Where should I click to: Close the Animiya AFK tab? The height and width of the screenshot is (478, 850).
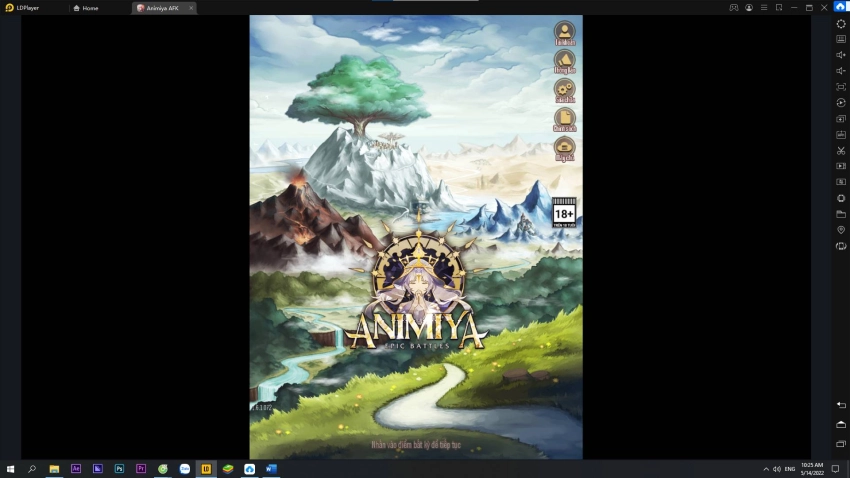click(x=191, y=8)
